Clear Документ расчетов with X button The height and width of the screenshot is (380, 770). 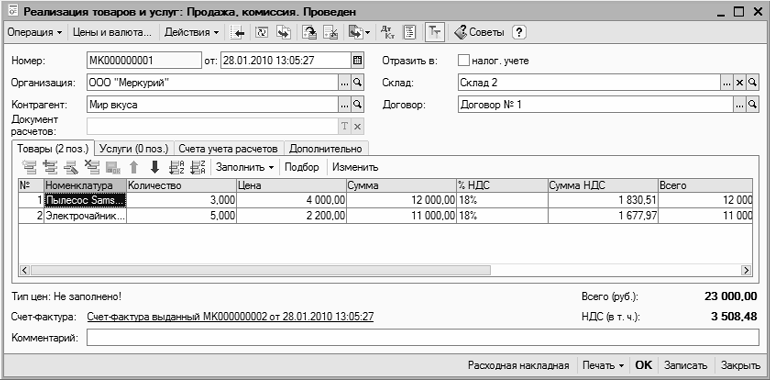(358, 126)
